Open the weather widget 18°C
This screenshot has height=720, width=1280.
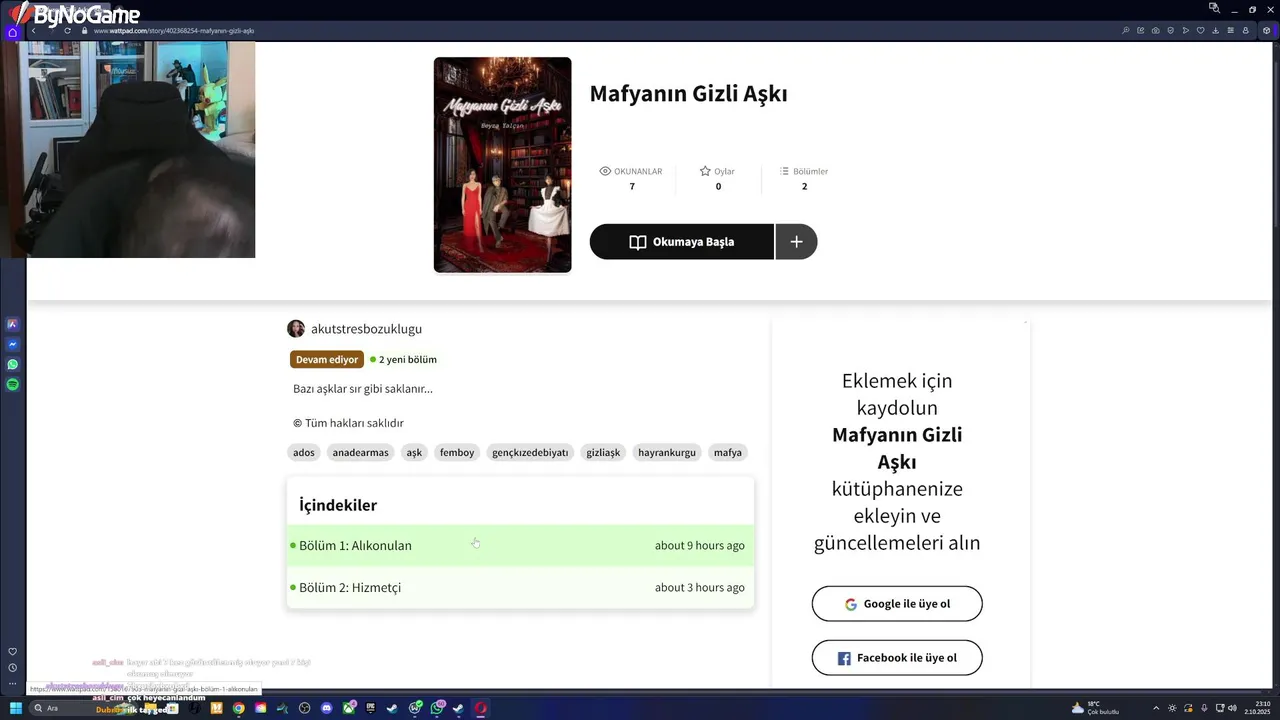click(x=1095, y=708)
